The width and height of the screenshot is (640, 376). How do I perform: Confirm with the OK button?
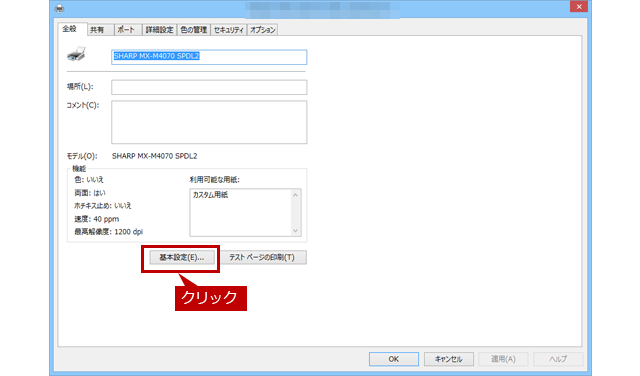pos(393,359)
